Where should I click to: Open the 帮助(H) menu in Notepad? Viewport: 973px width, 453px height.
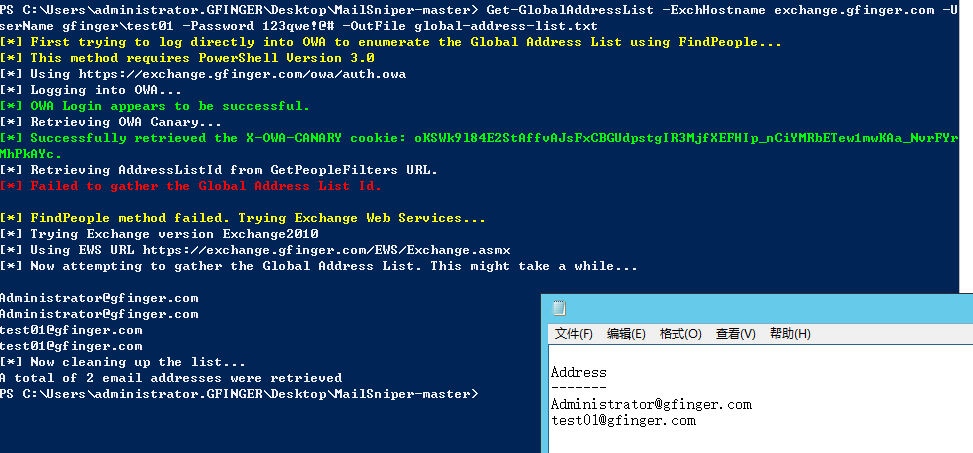(x=790, y=334)
